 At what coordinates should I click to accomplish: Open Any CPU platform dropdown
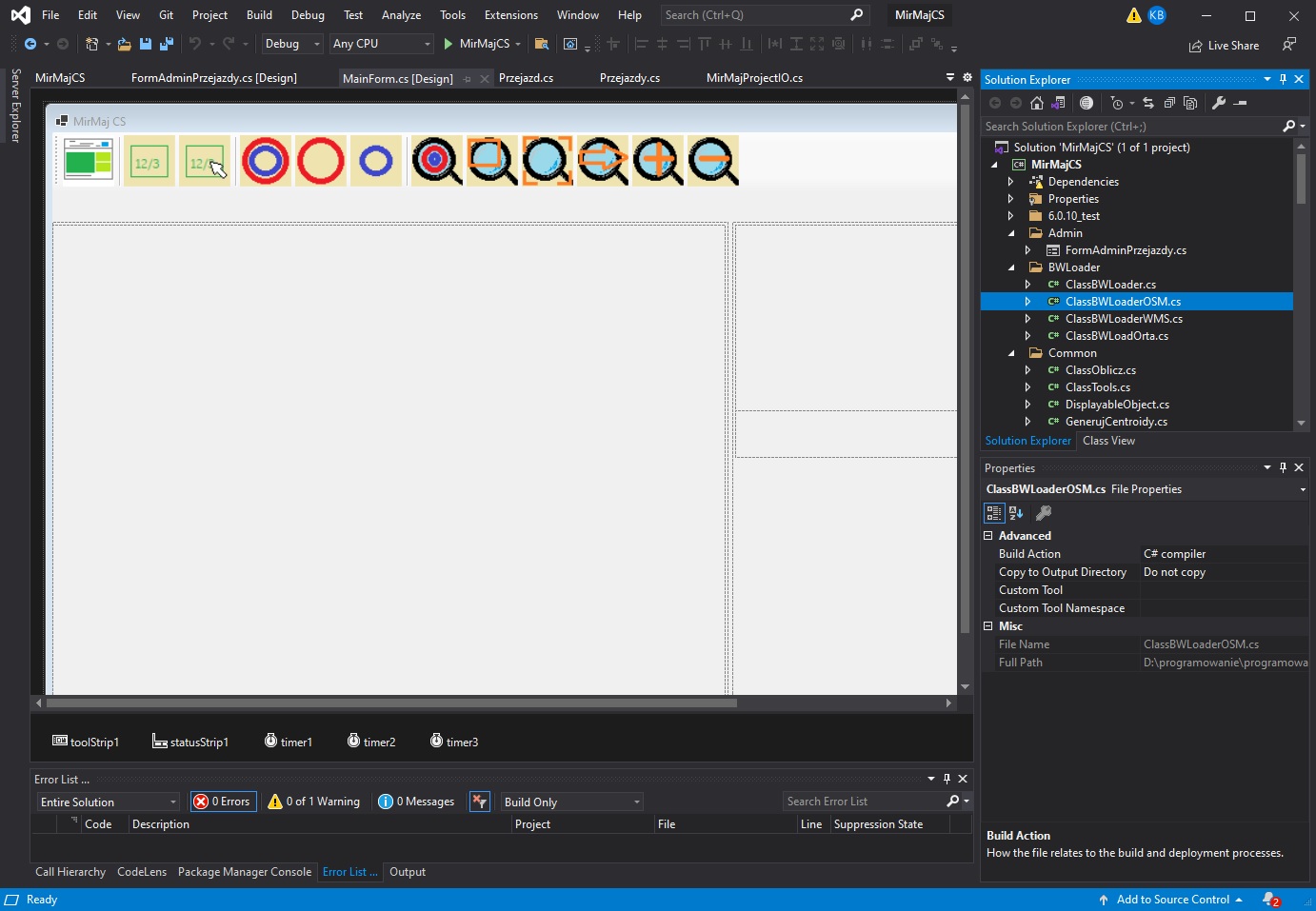(x=382, y=44)
